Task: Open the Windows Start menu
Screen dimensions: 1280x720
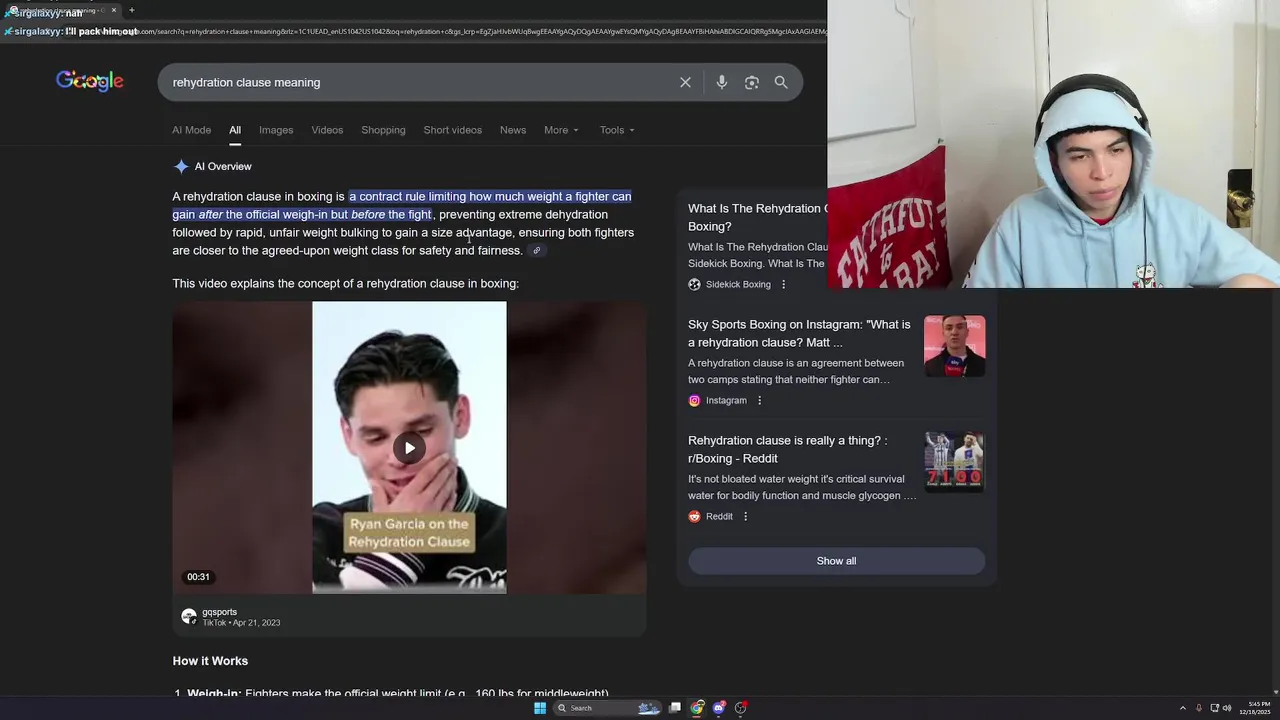Action: 540,708
